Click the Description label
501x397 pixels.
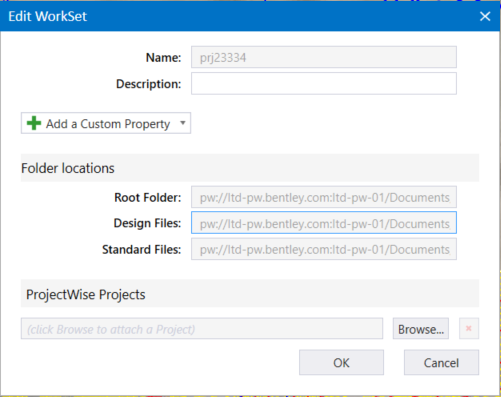[148, 84]
